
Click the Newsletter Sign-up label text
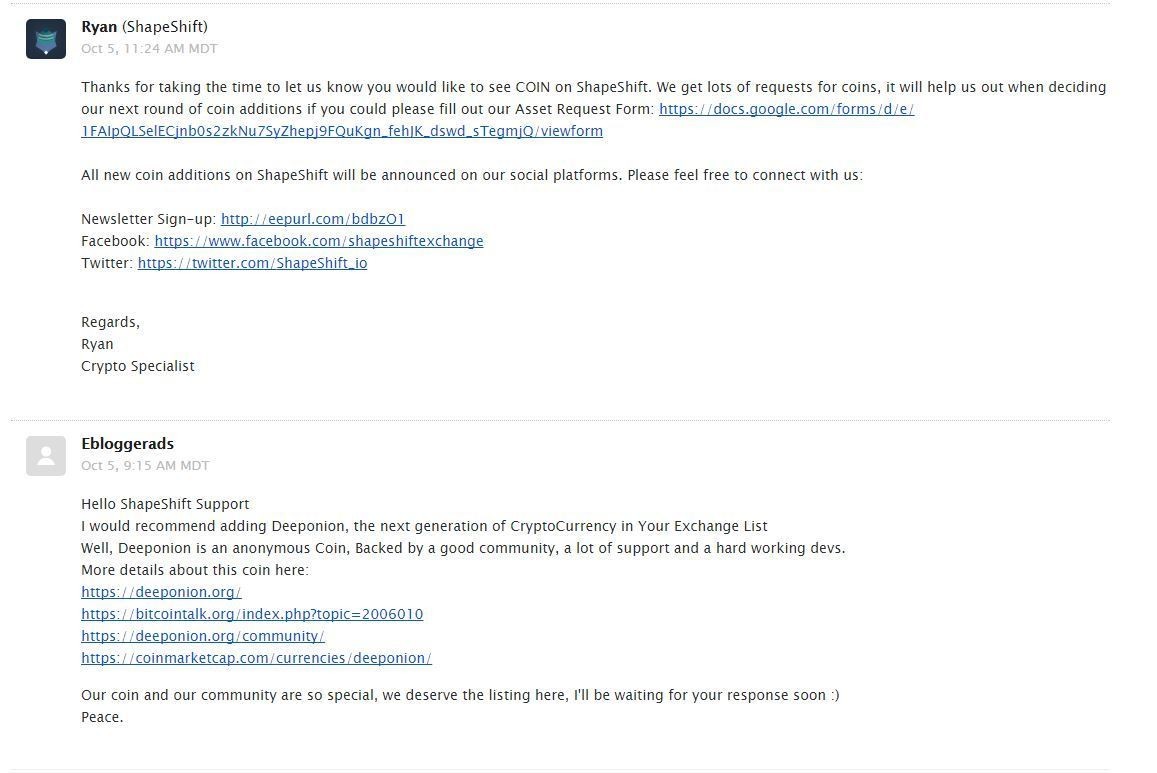148,219
